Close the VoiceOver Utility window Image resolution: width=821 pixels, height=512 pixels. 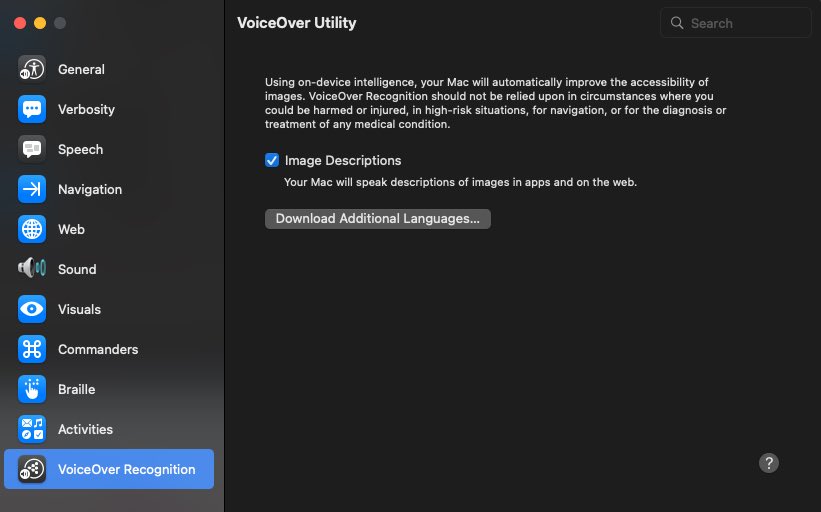click(20, 23)
